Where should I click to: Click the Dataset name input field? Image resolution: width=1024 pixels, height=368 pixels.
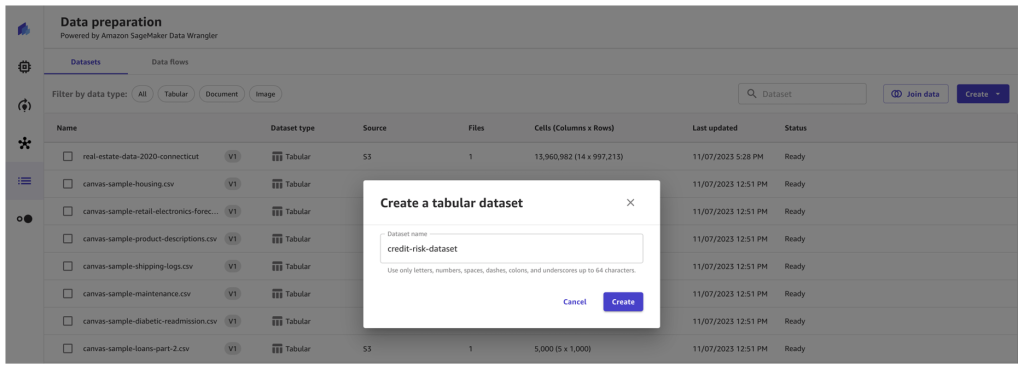pyautogui.click(x=511, y=249)
